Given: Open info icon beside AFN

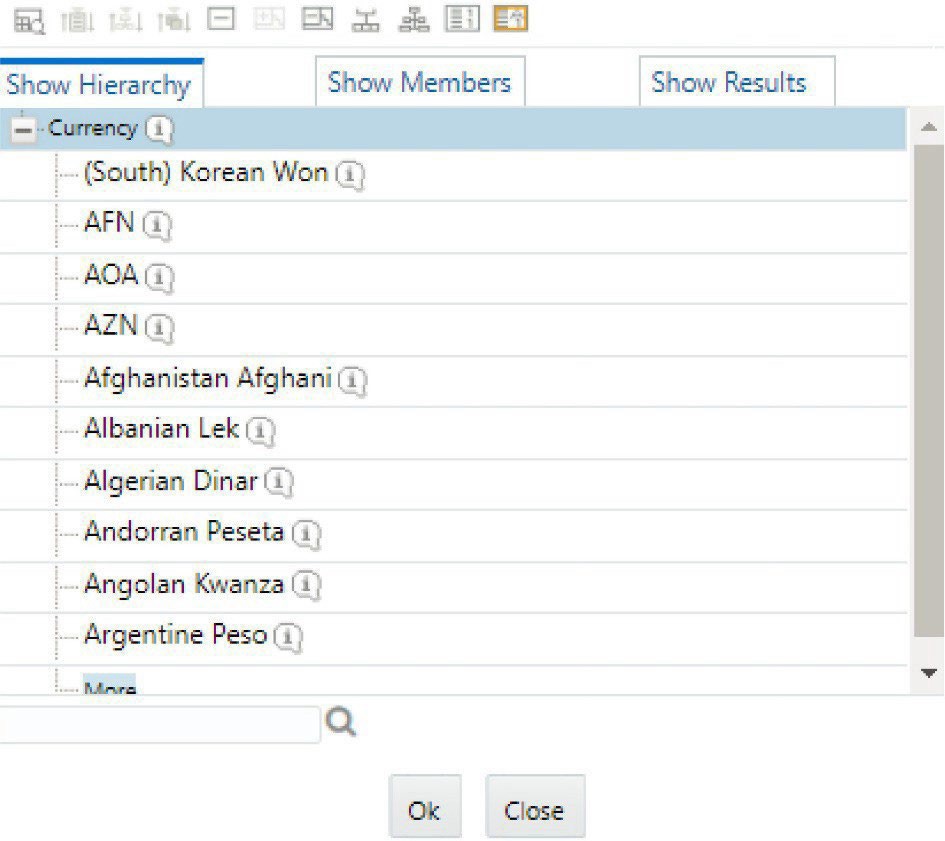Looking at the screenshot, I should 157,225.
